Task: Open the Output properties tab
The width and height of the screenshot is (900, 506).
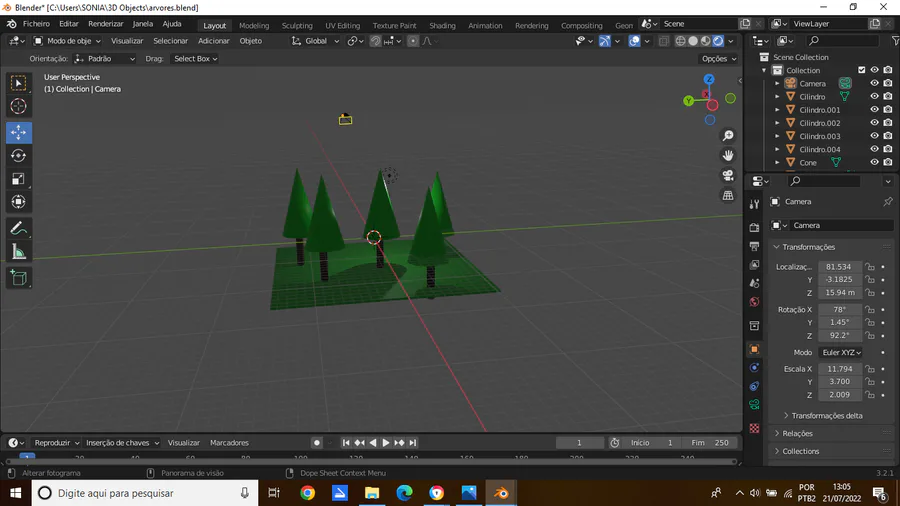Action: 754,246
